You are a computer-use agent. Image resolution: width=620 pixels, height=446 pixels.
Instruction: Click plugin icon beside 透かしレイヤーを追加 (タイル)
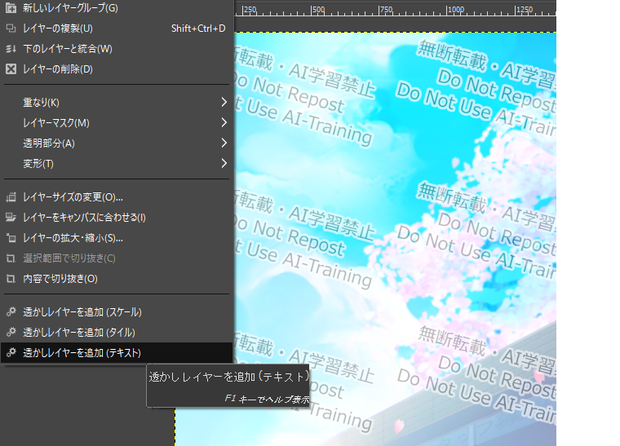coord(11,332)
